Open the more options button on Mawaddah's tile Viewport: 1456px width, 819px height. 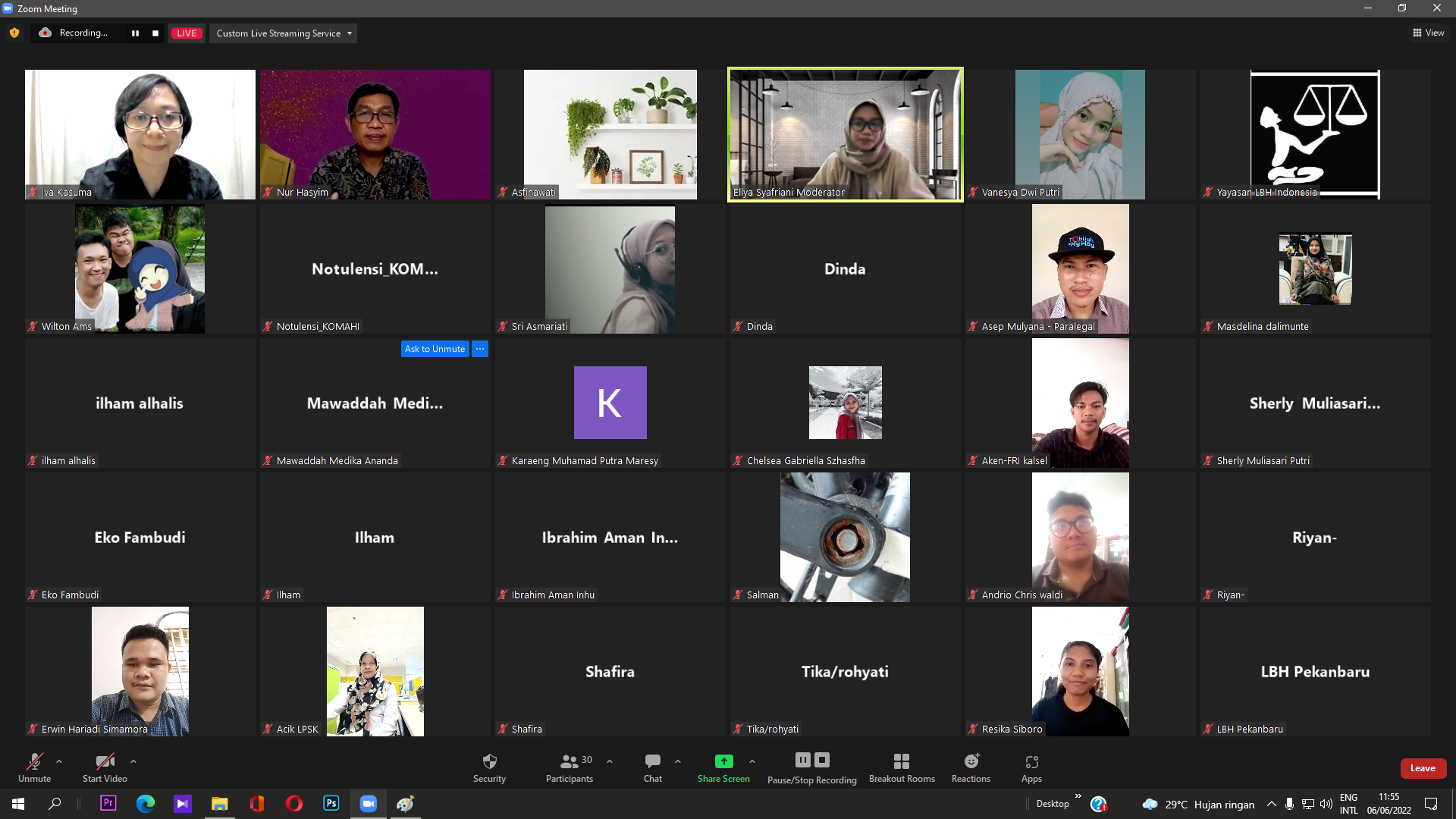point(480,349)
